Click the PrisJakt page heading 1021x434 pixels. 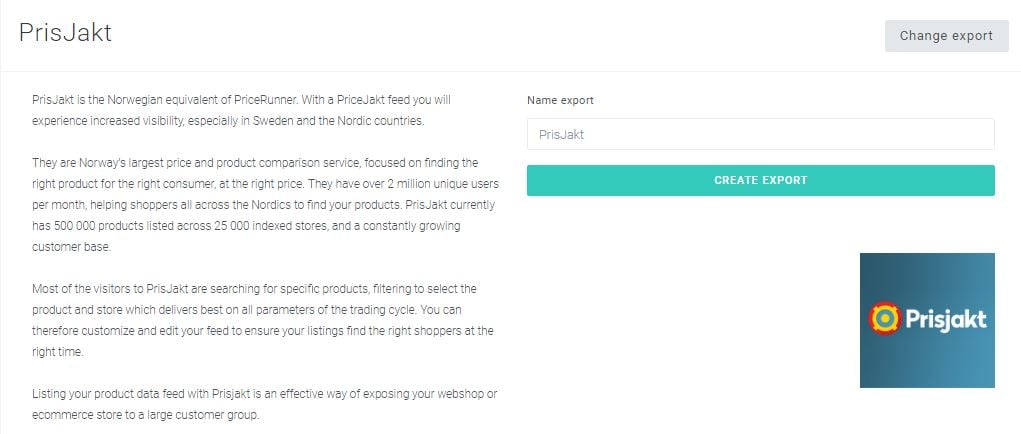65,33
